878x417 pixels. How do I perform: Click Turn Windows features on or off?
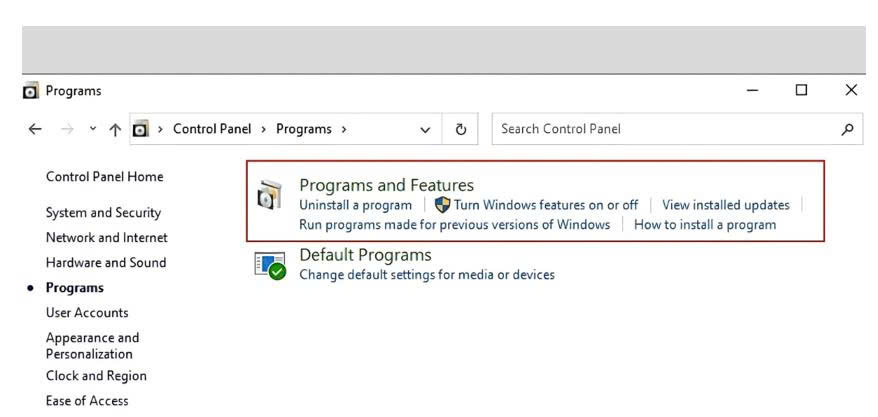(x=546, y=205)
